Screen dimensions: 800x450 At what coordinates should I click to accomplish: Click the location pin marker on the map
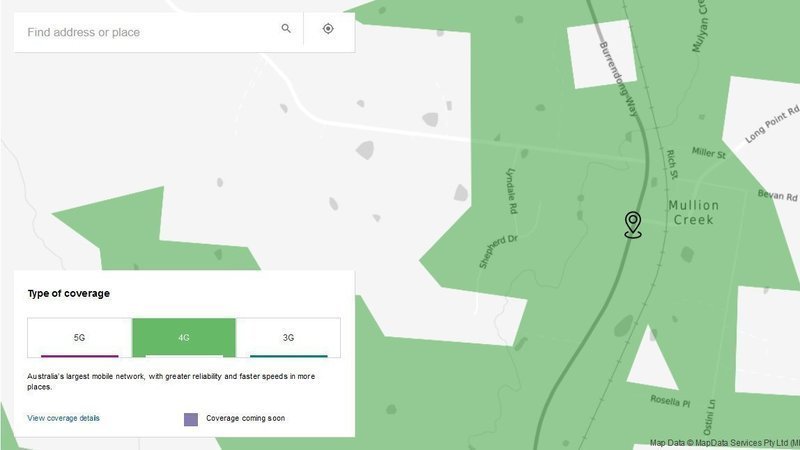click(632, 224)
